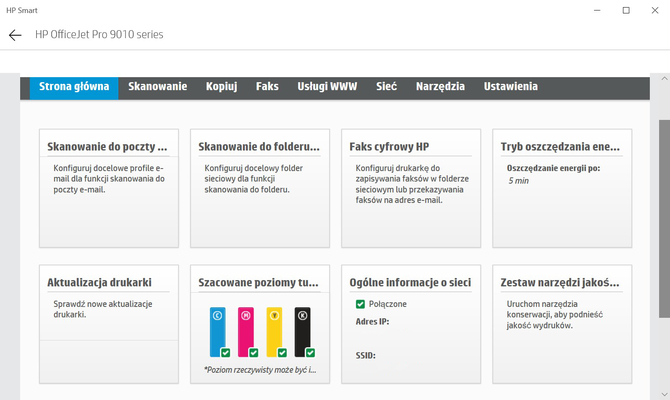Open the Skanowanie do poczty card
The height and width of the screenshot is (400, 670).
pyautogui.click(x=109, y=188)
